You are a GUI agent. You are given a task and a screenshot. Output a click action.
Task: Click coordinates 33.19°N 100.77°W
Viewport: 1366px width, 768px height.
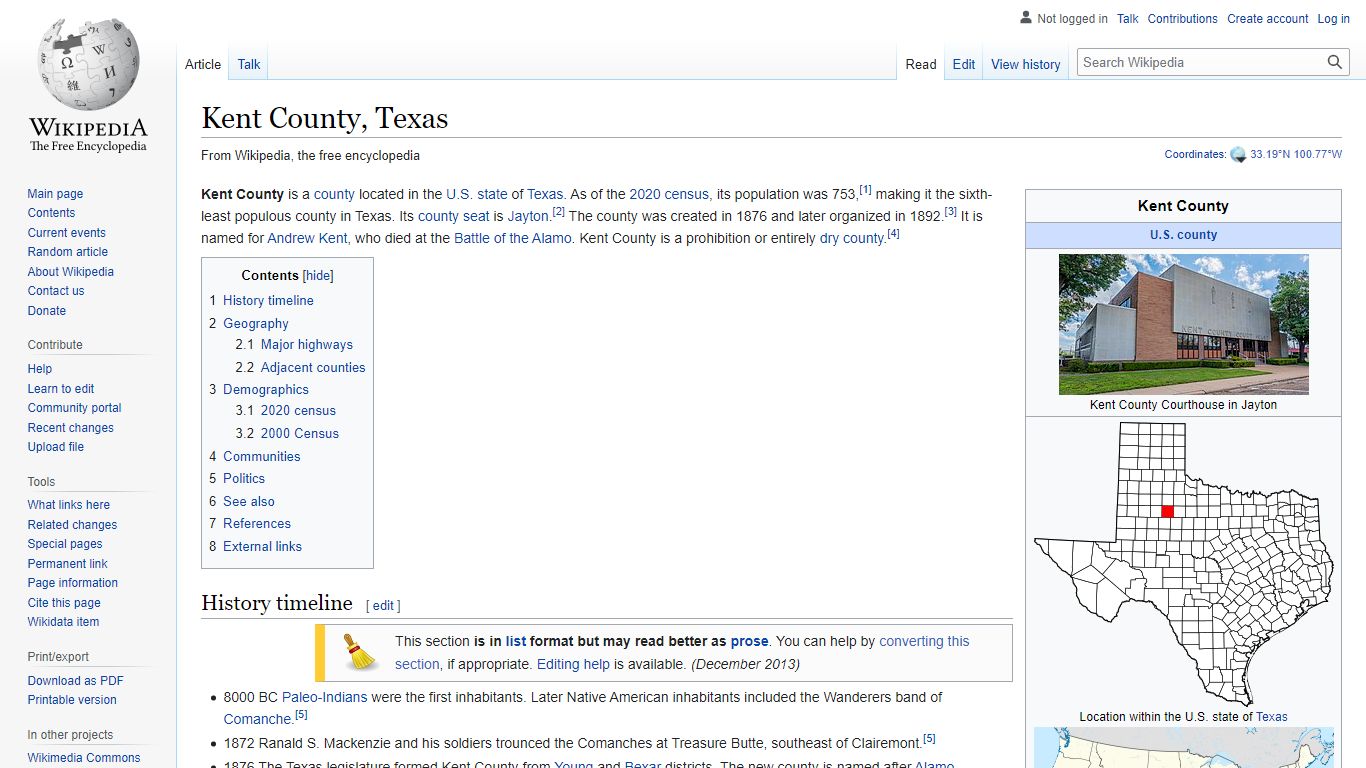pos(1296,155)
